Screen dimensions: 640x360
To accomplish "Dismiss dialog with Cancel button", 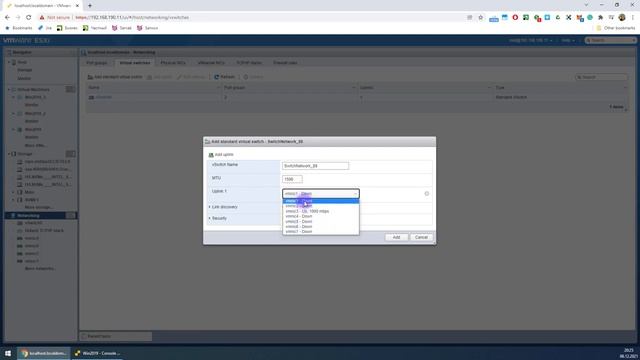I will (421, 237).
